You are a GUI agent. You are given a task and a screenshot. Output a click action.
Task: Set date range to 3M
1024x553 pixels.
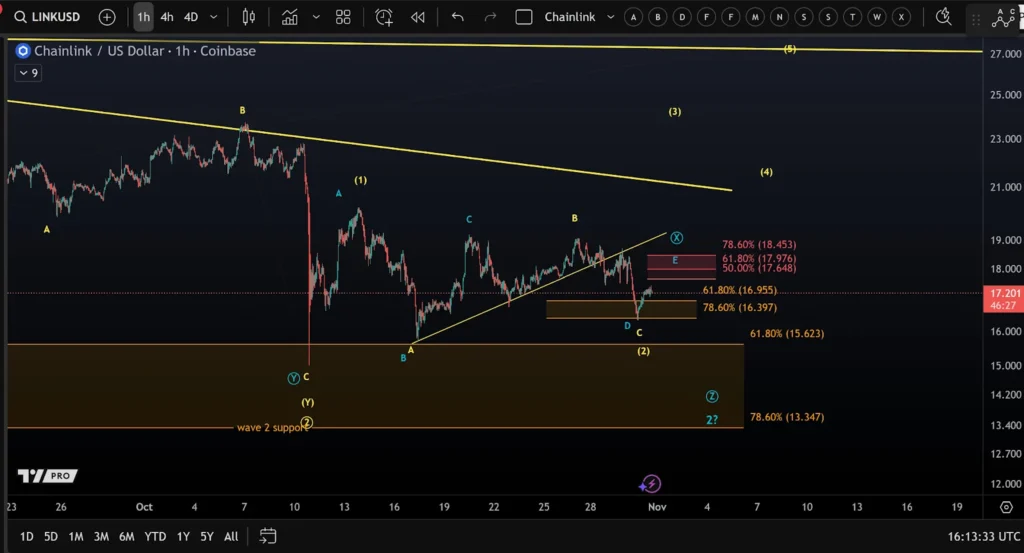[x=101, y=536]
